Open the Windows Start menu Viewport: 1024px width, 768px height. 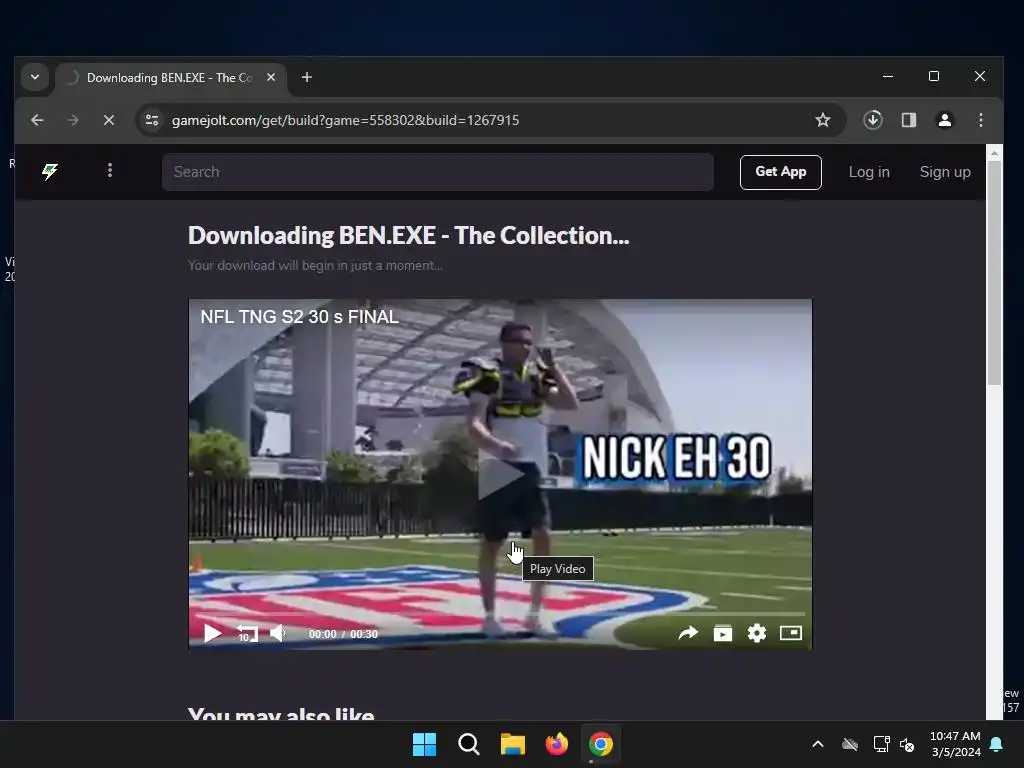coord(424,744)
